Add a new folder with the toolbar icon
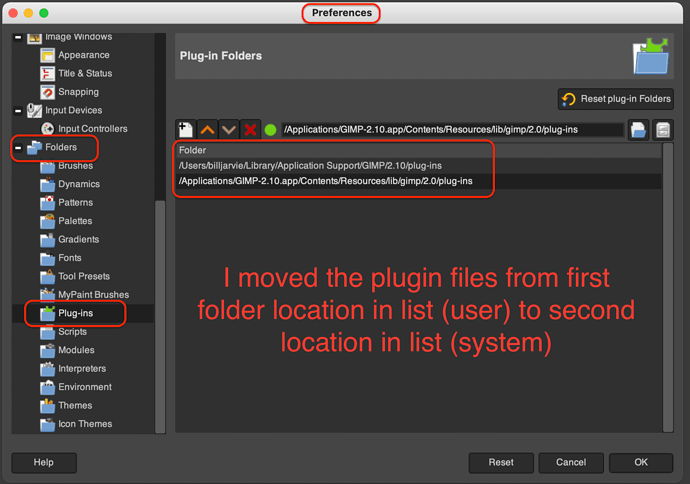This screenshot has height=484, width=690. click(x=186, y=130)
